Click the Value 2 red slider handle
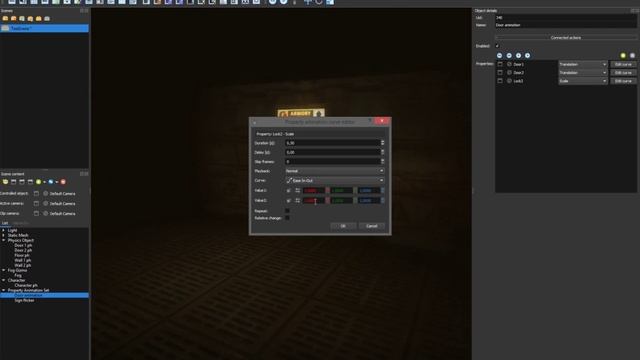This screenshot has width=640, height=360. coord(327,201)
